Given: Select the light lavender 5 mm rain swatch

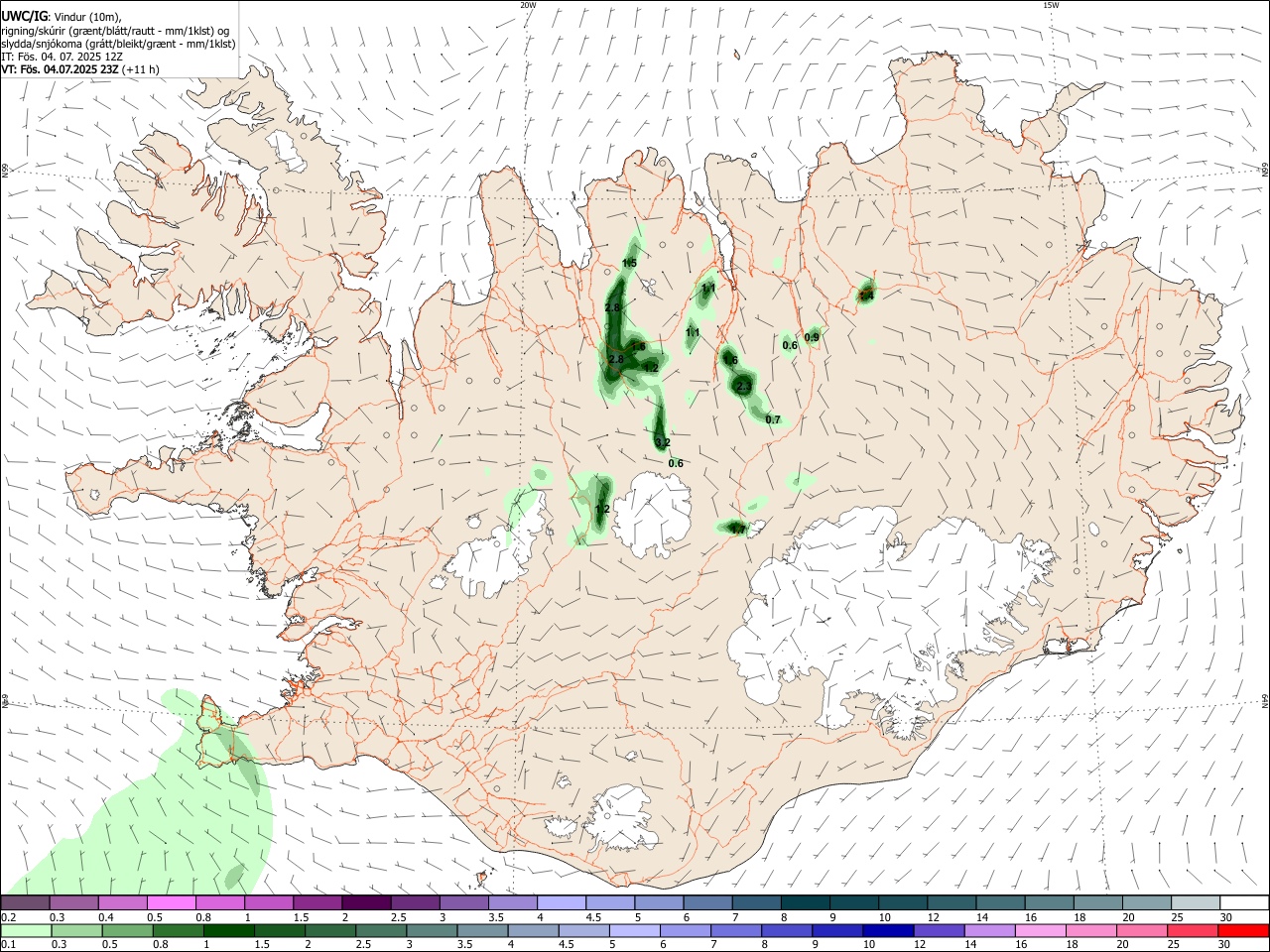Looking at the screenshot, I should (636, 930).
